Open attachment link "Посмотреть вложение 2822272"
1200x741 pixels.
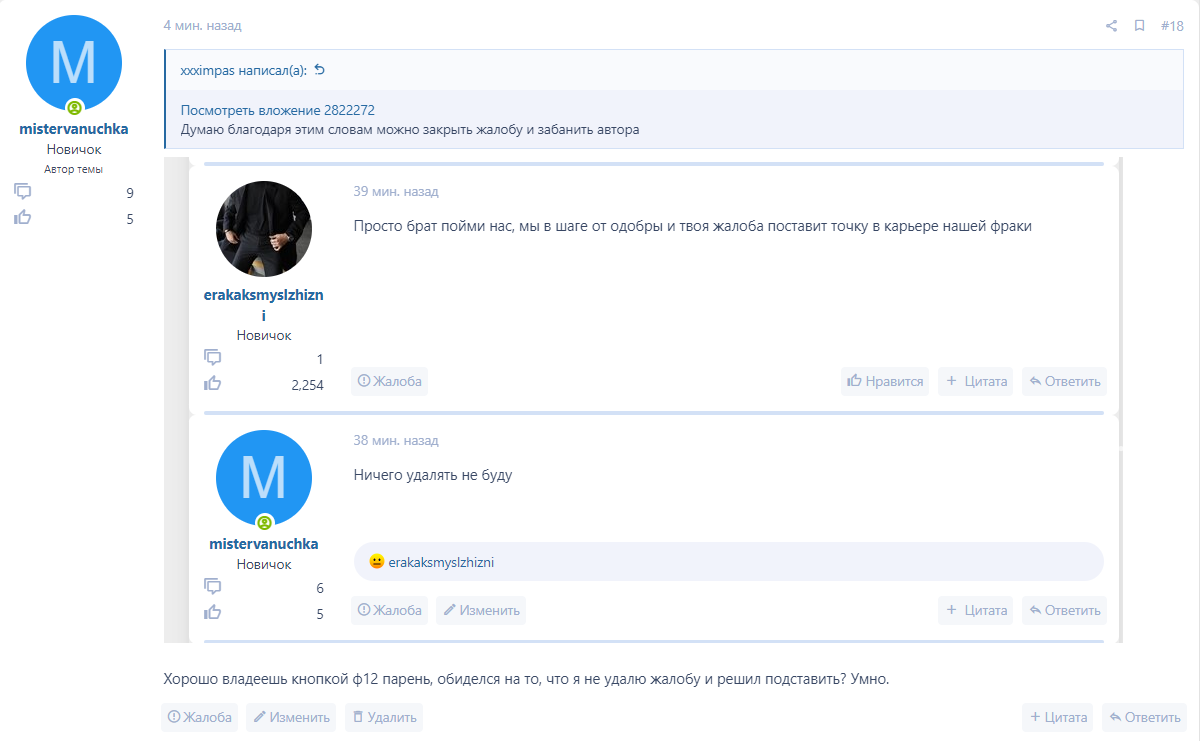pyautogui.click(x=277, y=110)
